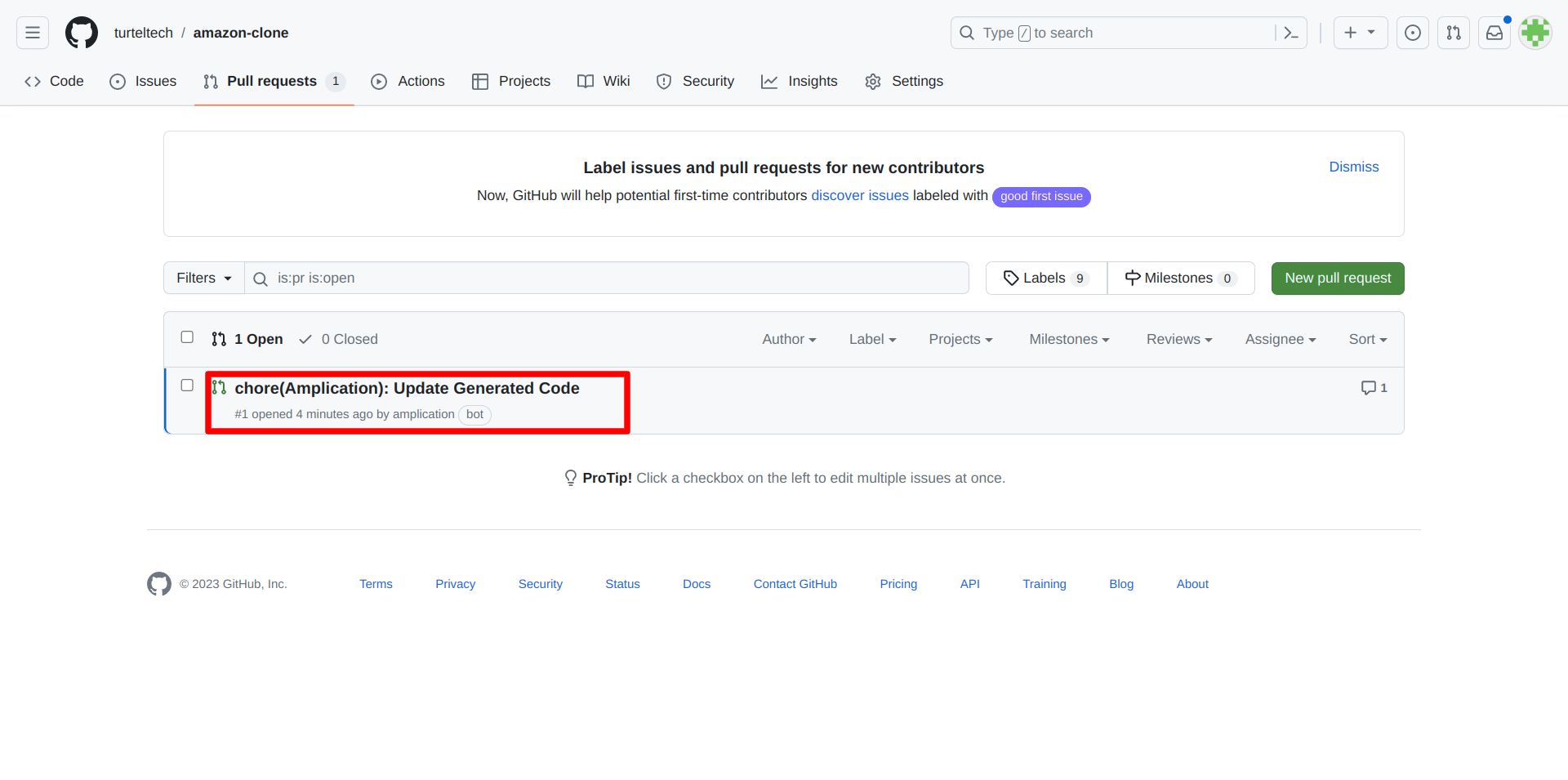Viewport: 1568px width, 780px height.
Task: Open the Author filter dropdown
Action: (x=788, y=339)
